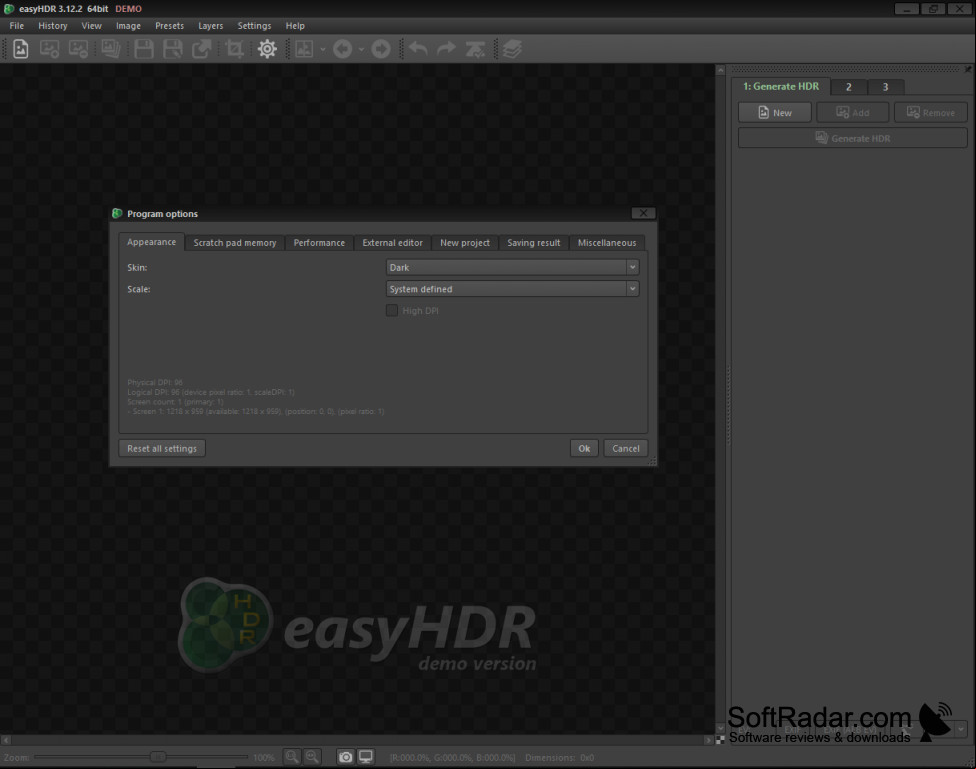This screenshot has width=976, height=769.
Task: Click the horizontal scrollbar below the canvas
Action: pos(357,740)
